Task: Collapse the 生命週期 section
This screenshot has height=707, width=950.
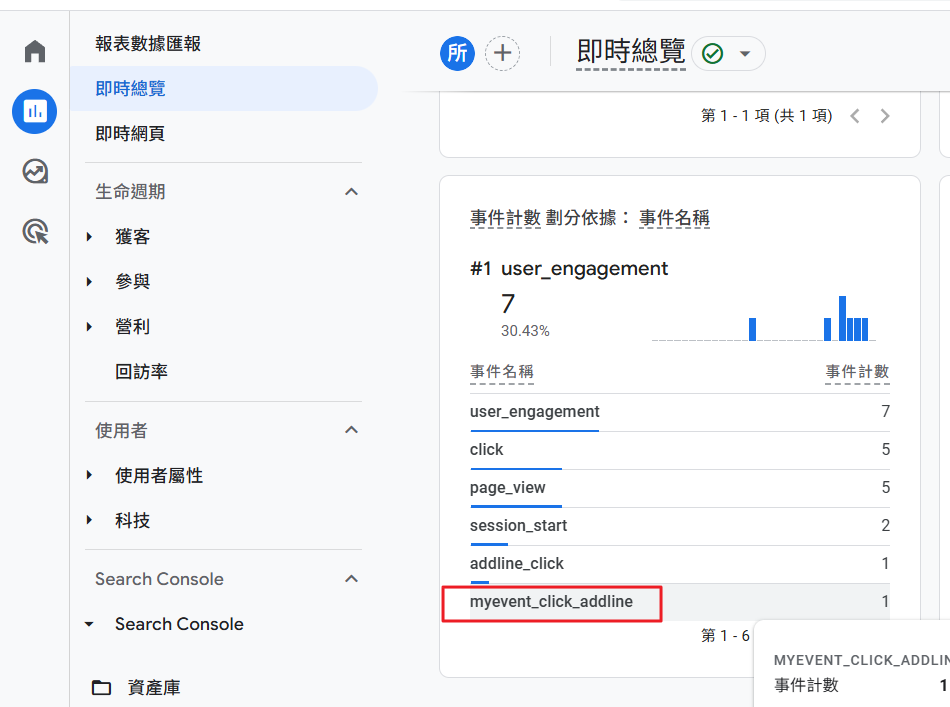Action: (351, 191)
